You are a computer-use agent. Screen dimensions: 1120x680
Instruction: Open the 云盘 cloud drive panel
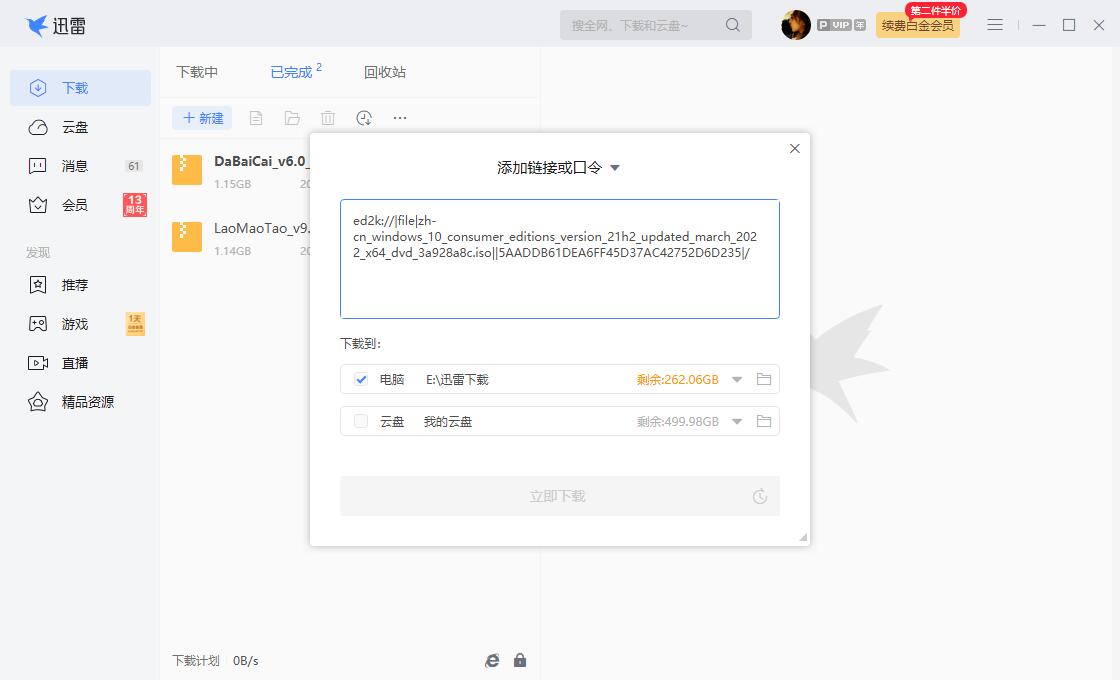tap(80, 126)
